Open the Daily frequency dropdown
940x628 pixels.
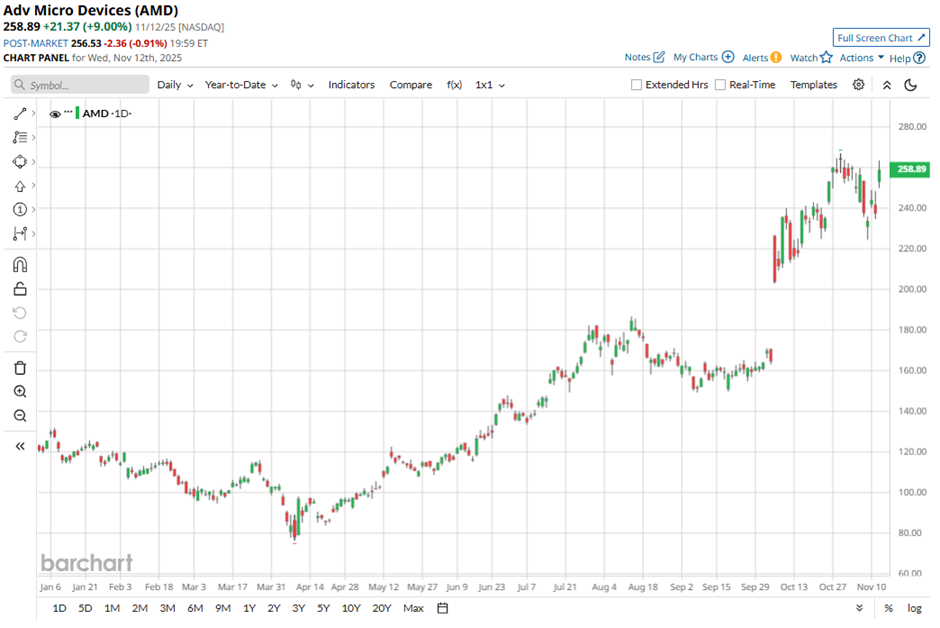click(175, 85)
